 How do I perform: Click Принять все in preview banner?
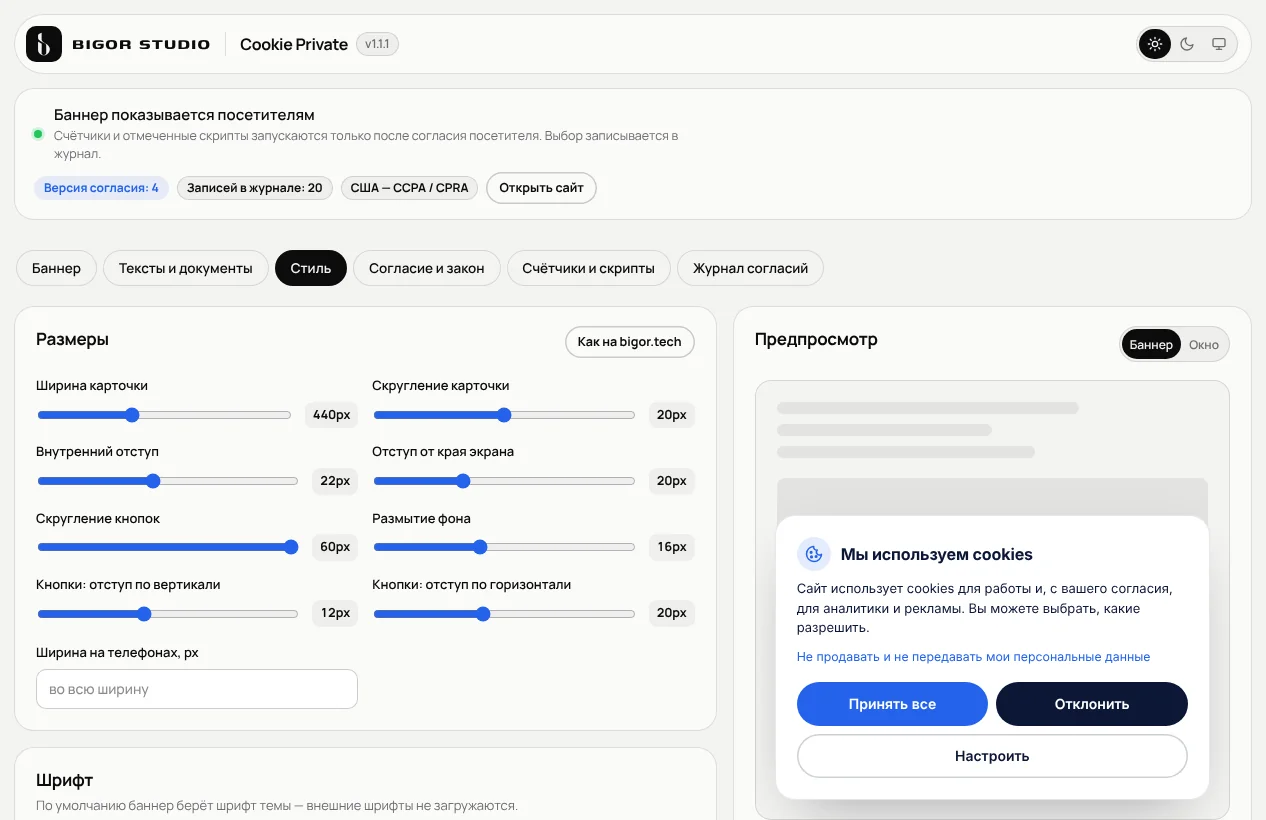[892, 704]
